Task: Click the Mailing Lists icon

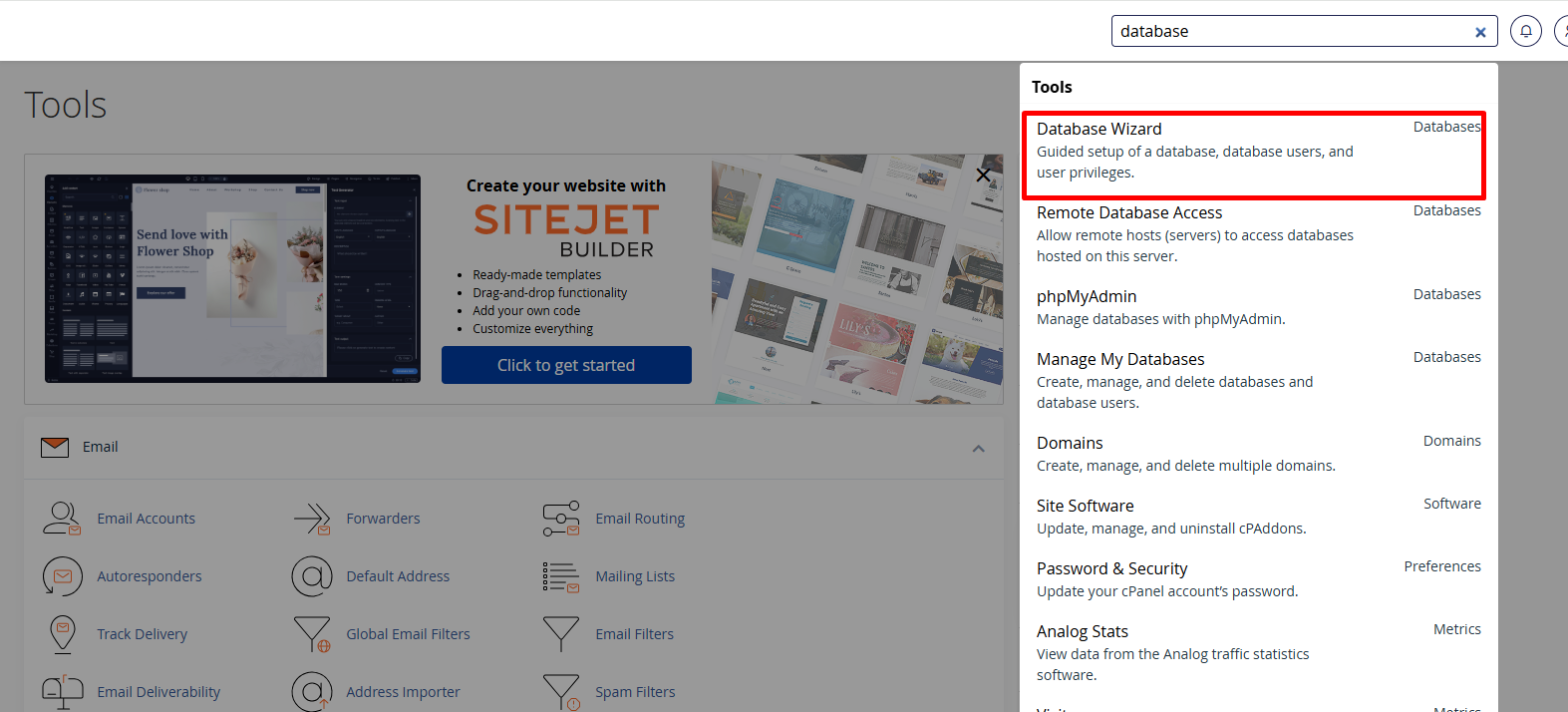Action: point(560,576)
